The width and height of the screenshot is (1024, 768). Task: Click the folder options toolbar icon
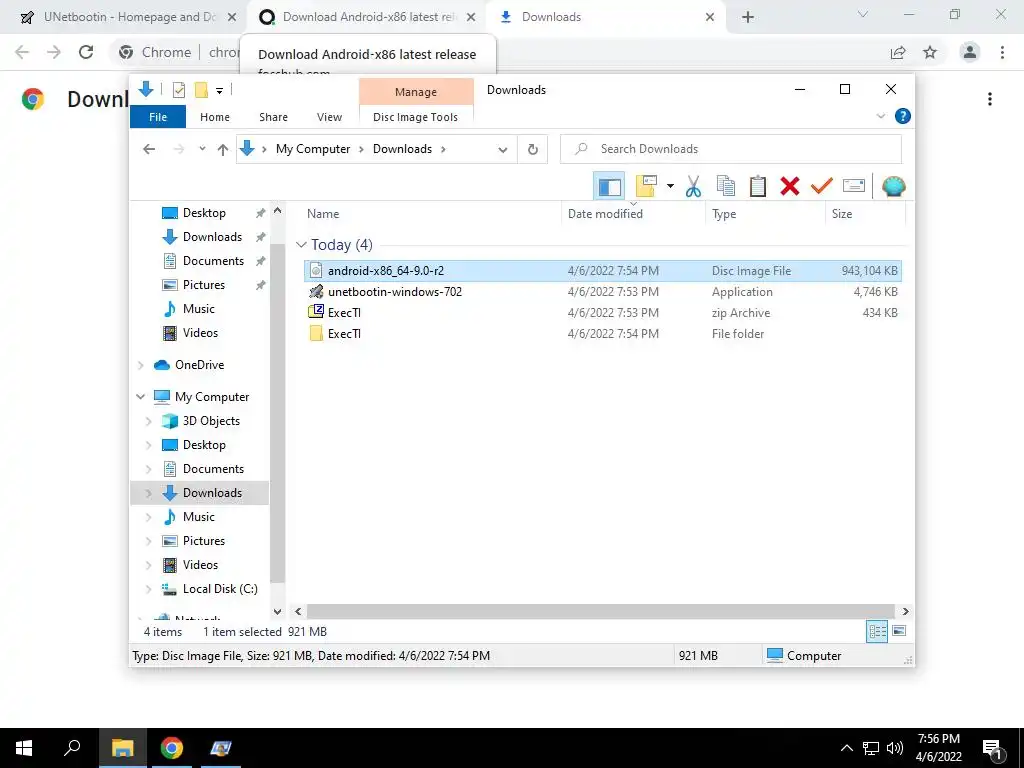(646, 186)
